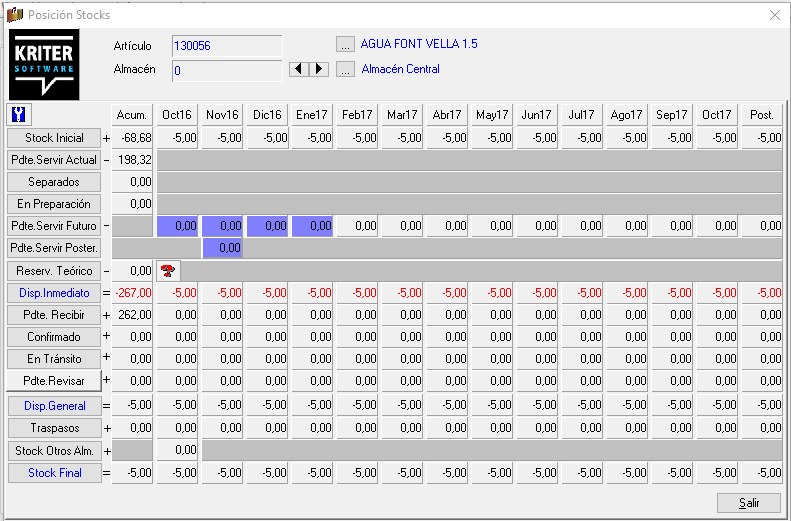Click the Pdte.Servir Poster. row button
The height and width of the screenshot is (521, 791).
click(x=54, y=248)
